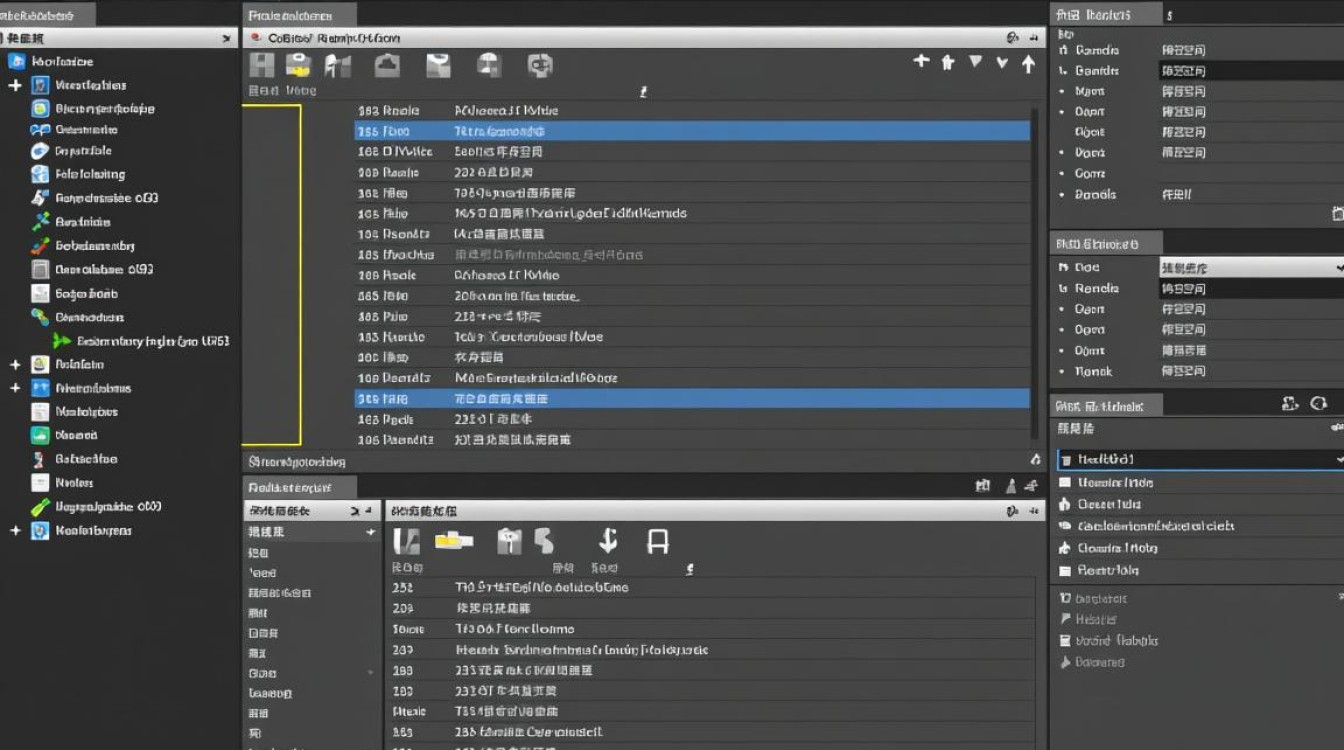
Task: Select the lower blue-highlighted row in the upper list
Action: coord(692,398)
